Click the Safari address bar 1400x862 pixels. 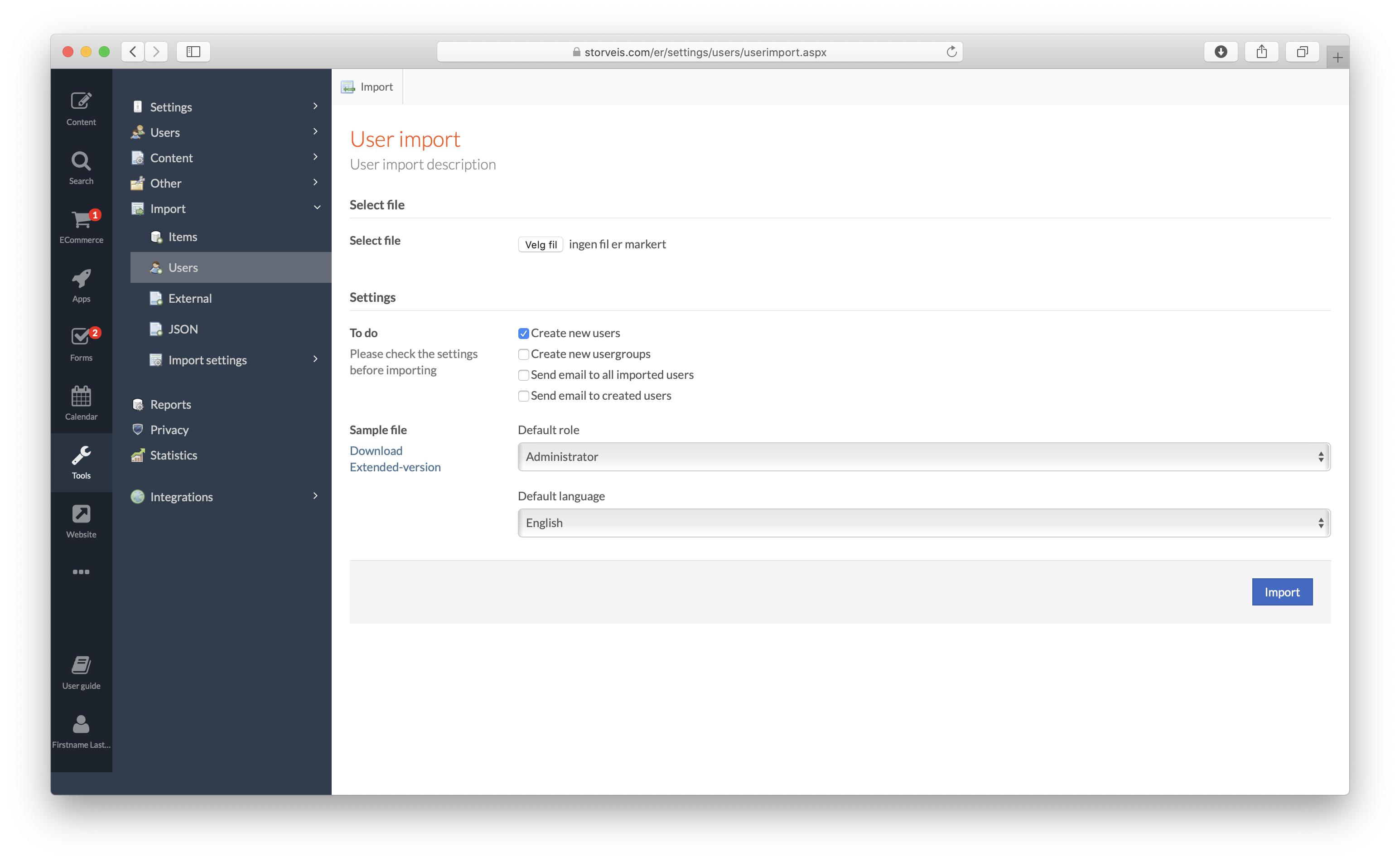700,52
